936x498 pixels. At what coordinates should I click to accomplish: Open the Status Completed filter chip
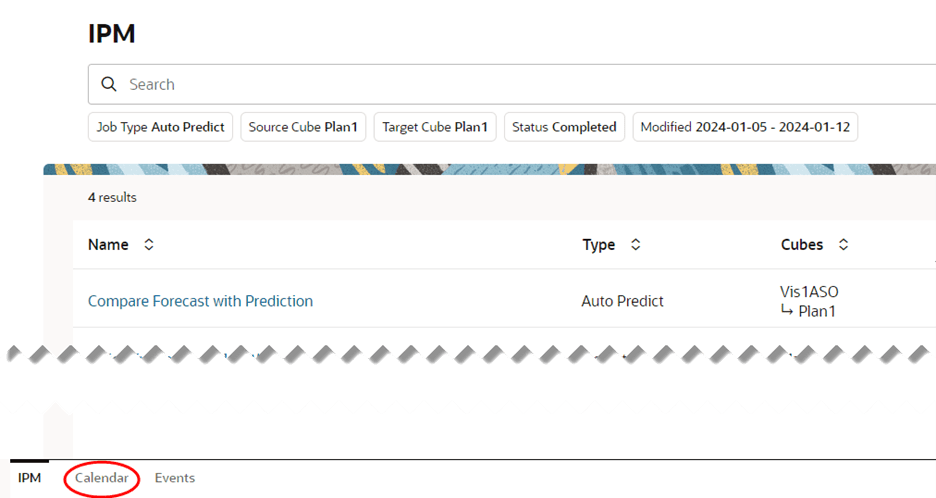[x=564, y=127]
